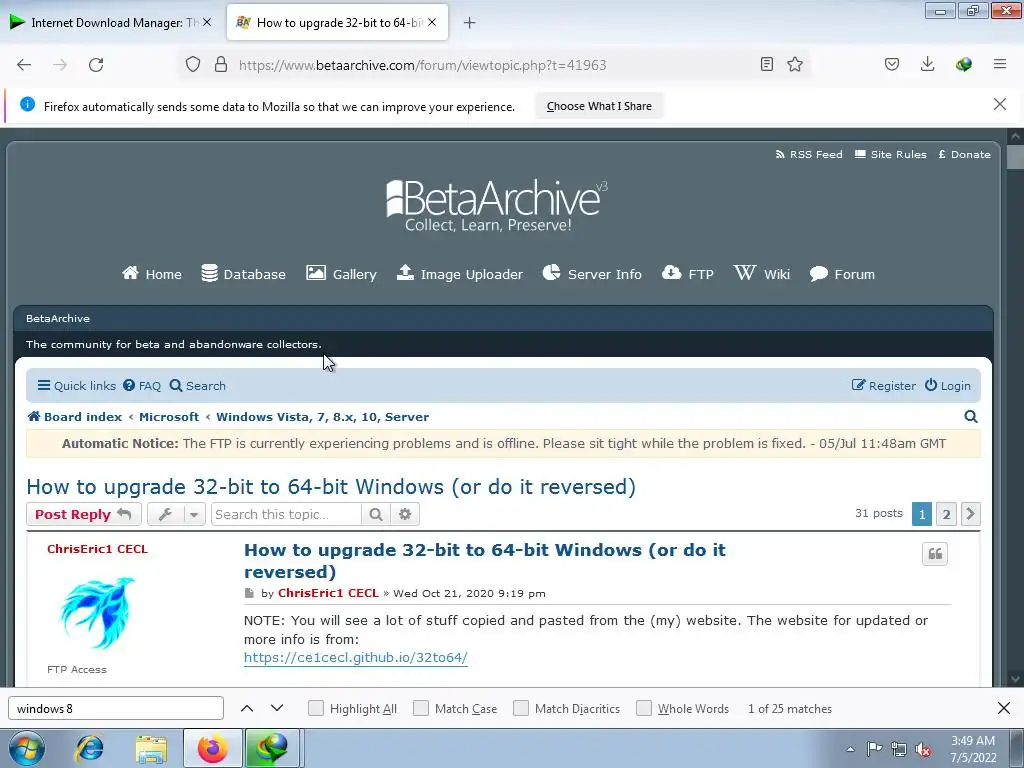Viewport: 1024px width, 768px height.
Task: Open Windows Vista, 7, 8.x, 10, Server breadcrumb
Action: tap(323, 417)
